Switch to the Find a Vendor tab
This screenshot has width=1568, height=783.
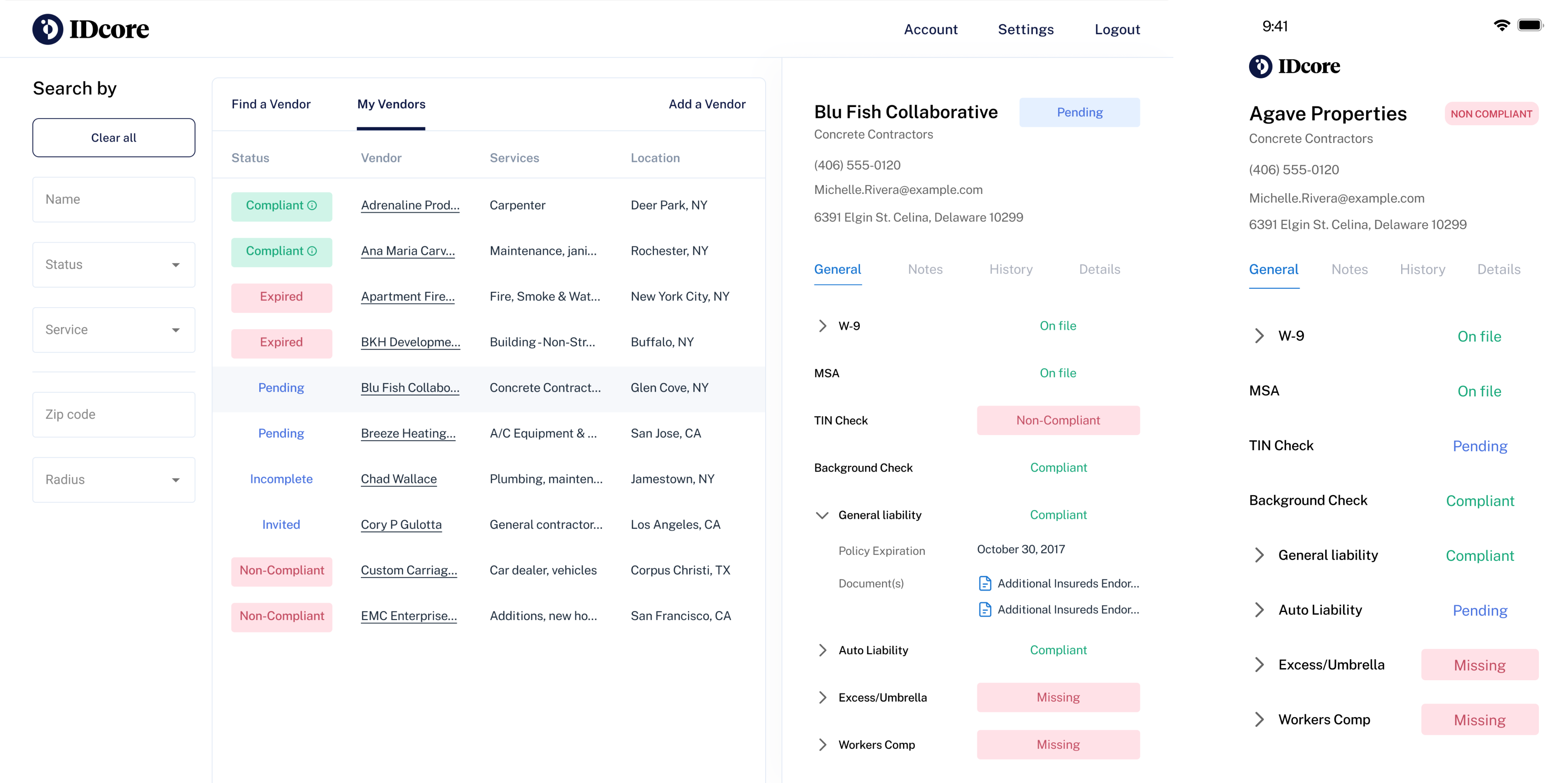(271, 104)
